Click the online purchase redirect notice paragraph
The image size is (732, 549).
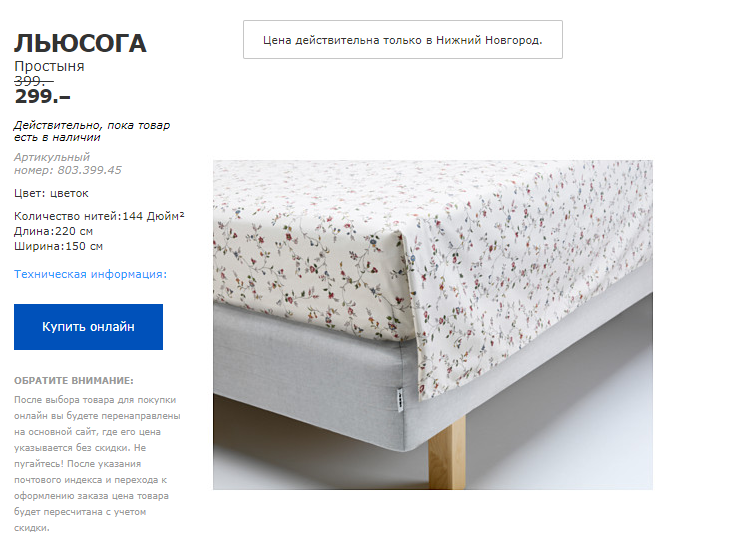97,464
